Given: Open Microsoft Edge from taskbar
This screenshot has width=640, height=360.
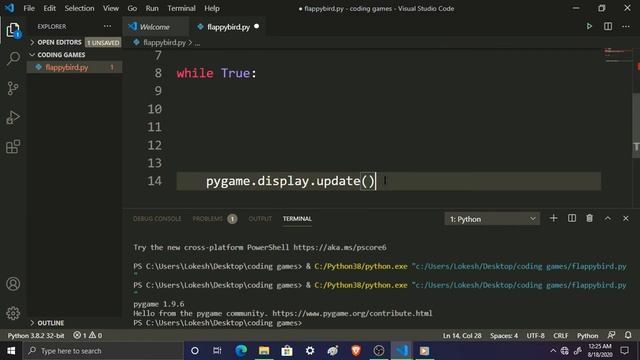Looking at the screenshot, I should [x=241, y=351].
